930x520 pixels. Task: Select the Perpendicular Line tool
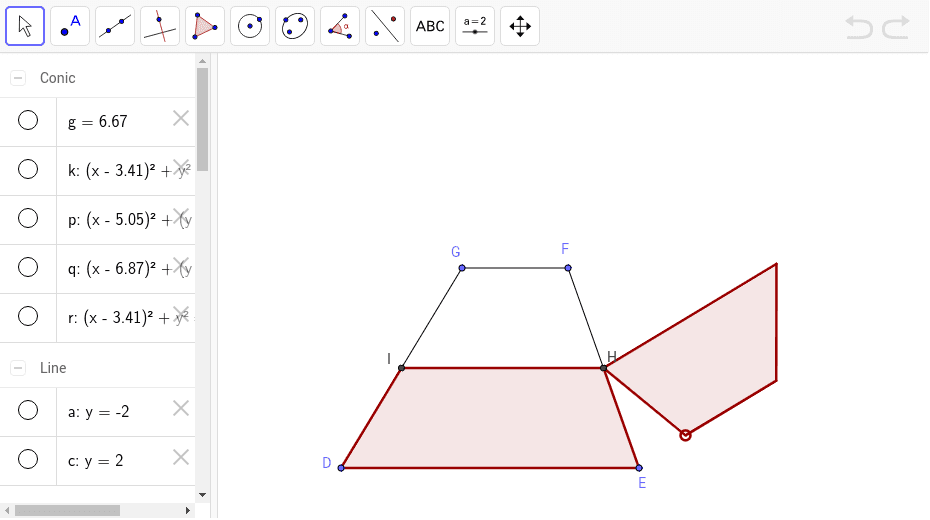(160, 26)
